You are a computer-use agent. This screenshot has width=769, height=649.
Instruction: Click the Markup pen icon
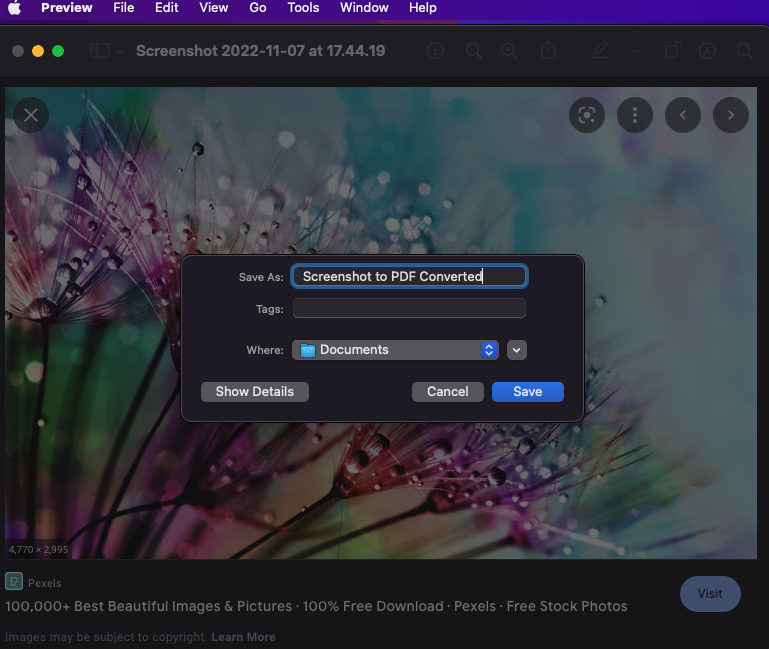(x=600, y=51)
